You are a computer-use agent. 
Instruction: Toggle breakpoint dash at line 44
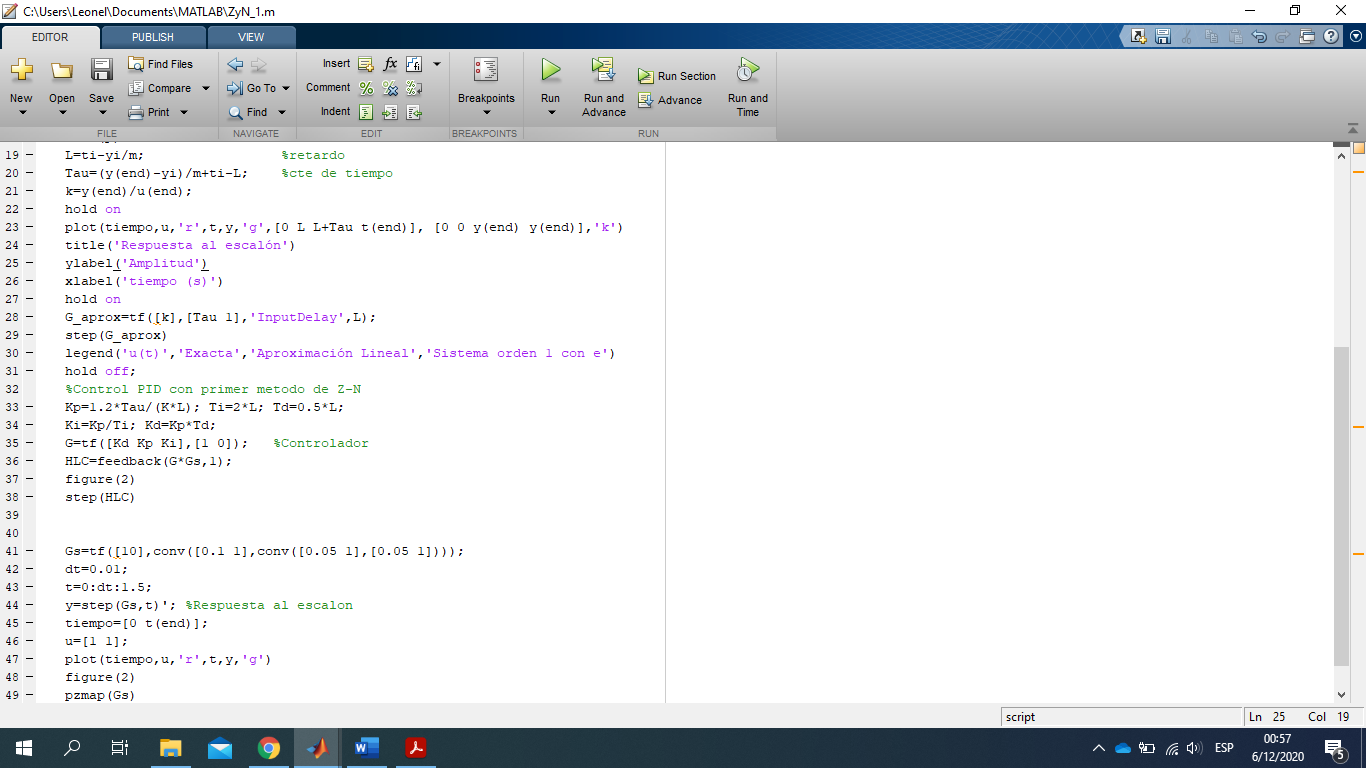pyautogui.click(x=28, y=605)
